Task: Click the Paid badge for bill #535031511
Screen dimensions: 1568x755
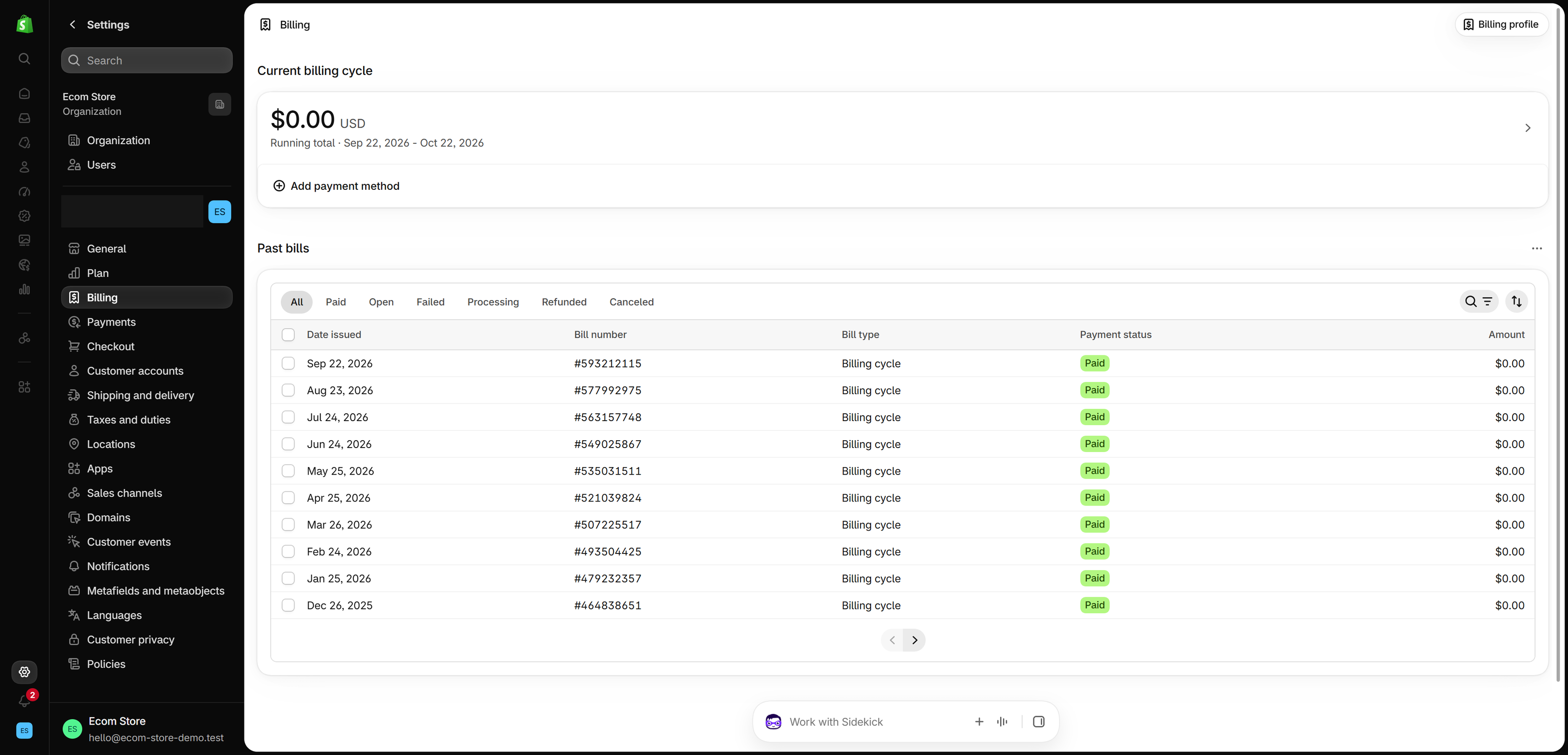Action: (x=1095, y=471)
